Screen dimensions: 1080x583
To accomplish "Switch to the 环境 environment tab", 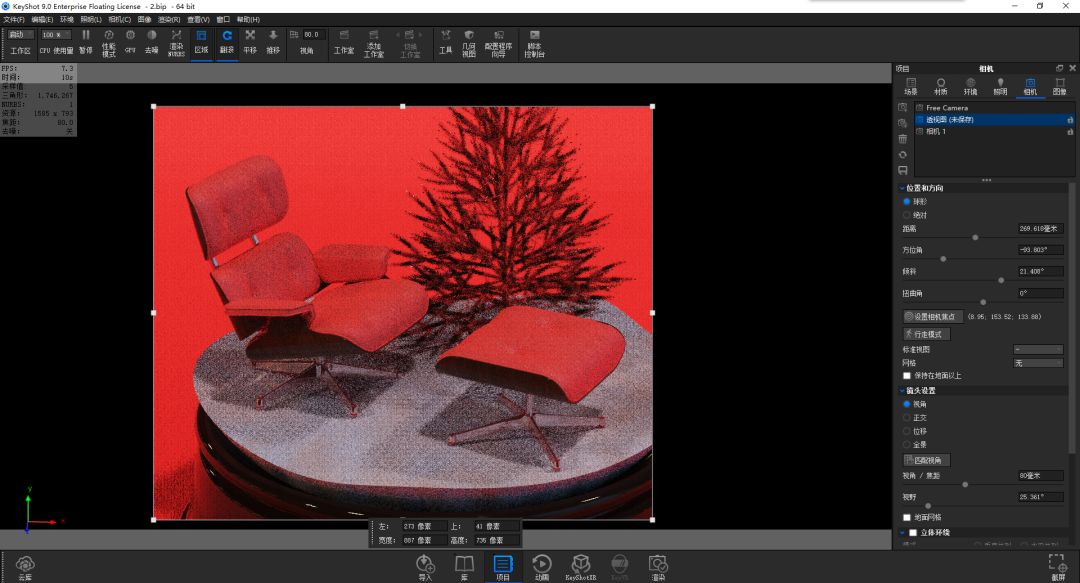I will click(x=970, y=87).
